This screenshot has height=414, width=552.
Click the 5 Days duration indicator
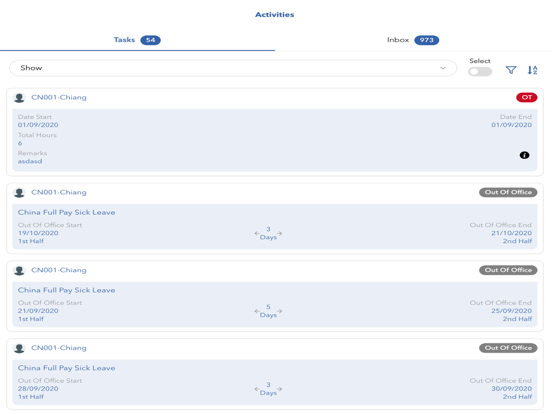click(x=268, y=311)
